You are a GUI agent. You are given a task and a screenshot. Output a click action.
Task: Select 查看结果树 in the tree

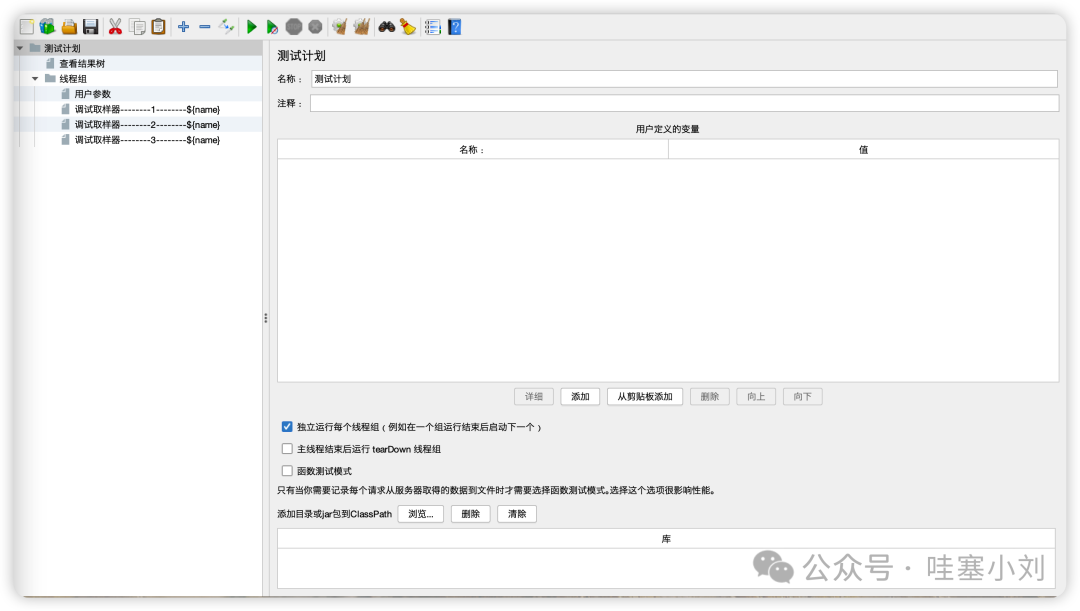[82, 63]
